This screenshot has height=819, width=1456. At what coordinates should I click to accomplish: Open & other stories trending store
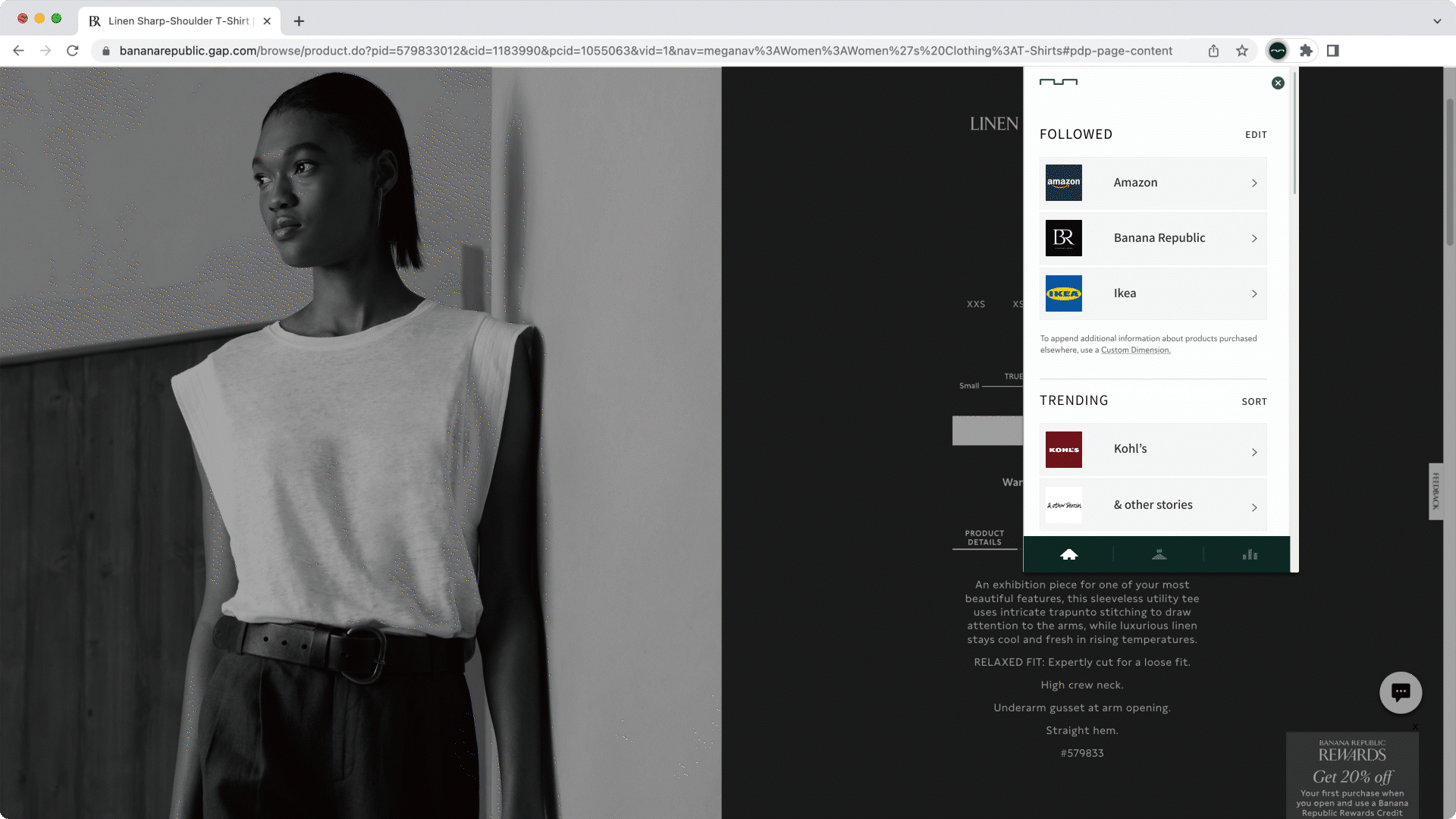coord(1153,505)
